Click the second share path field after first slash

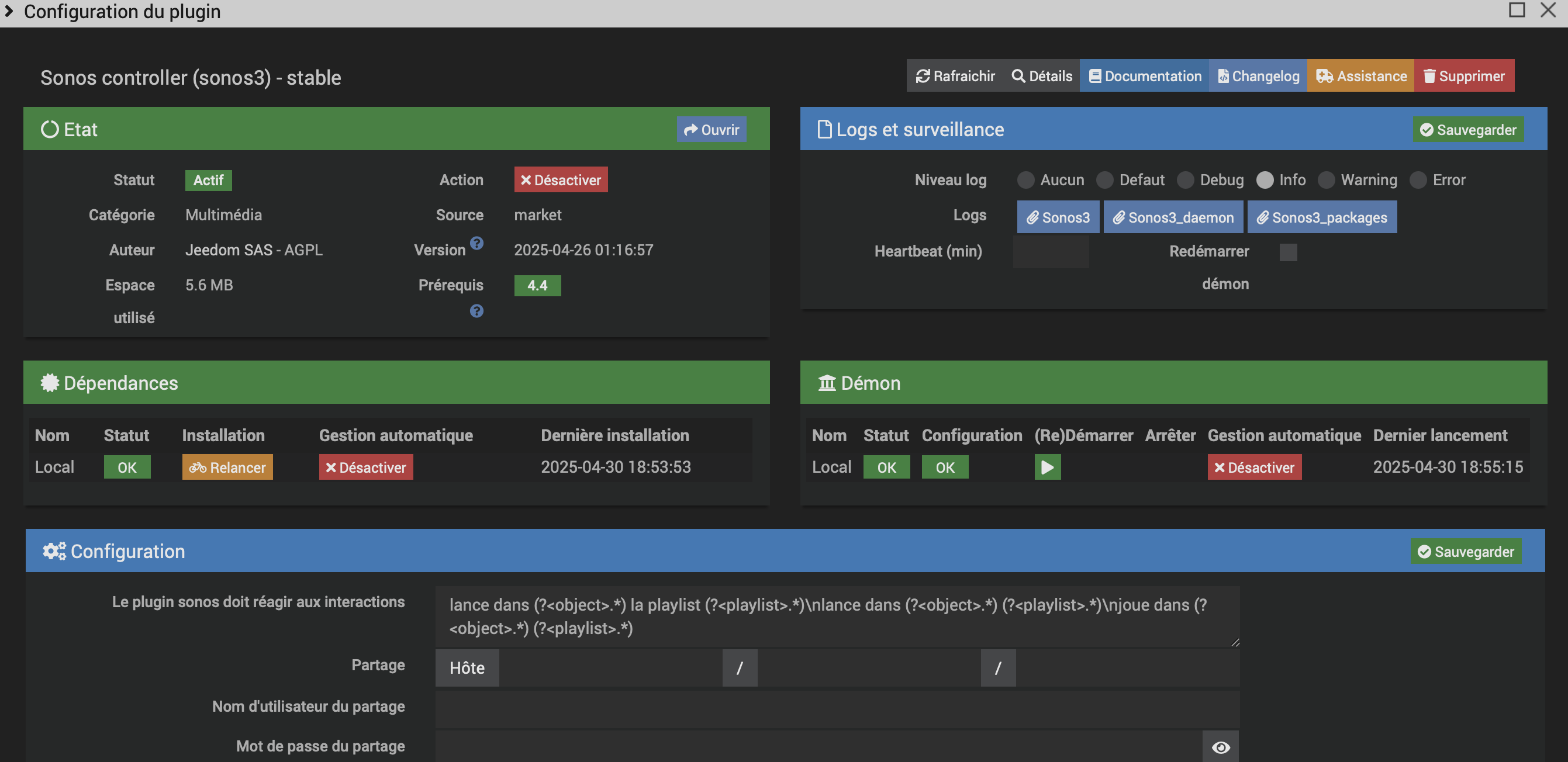pyautogui.click(x=869, y=668)
